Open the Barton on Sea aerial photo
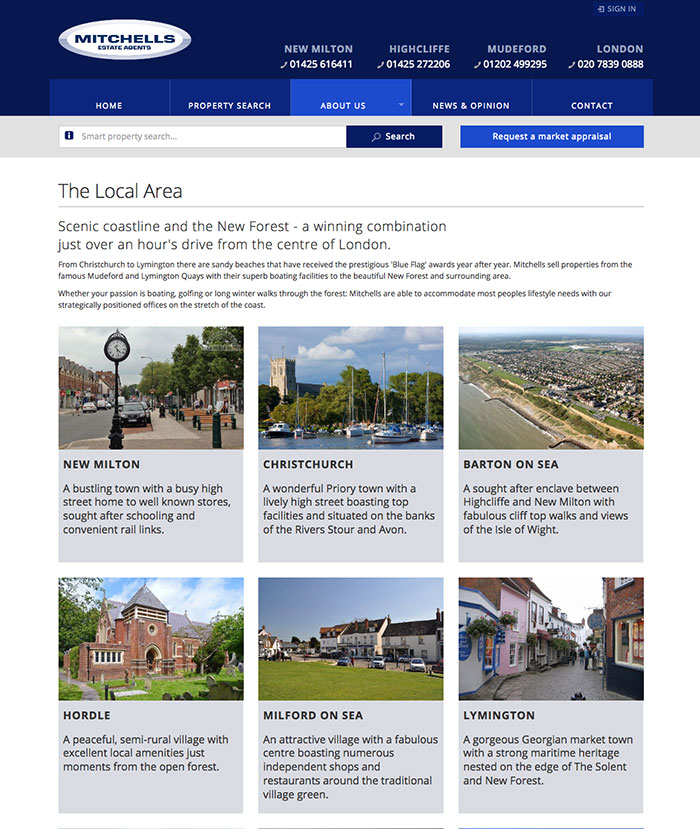The width and height of the screenshot is (700, 829). (551, 388)
